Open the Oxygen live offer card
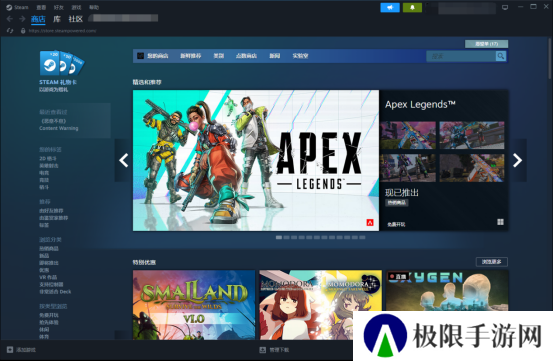The width and height of the screenshot is (553, 361). pyautogui.click(x=447, y=290)
